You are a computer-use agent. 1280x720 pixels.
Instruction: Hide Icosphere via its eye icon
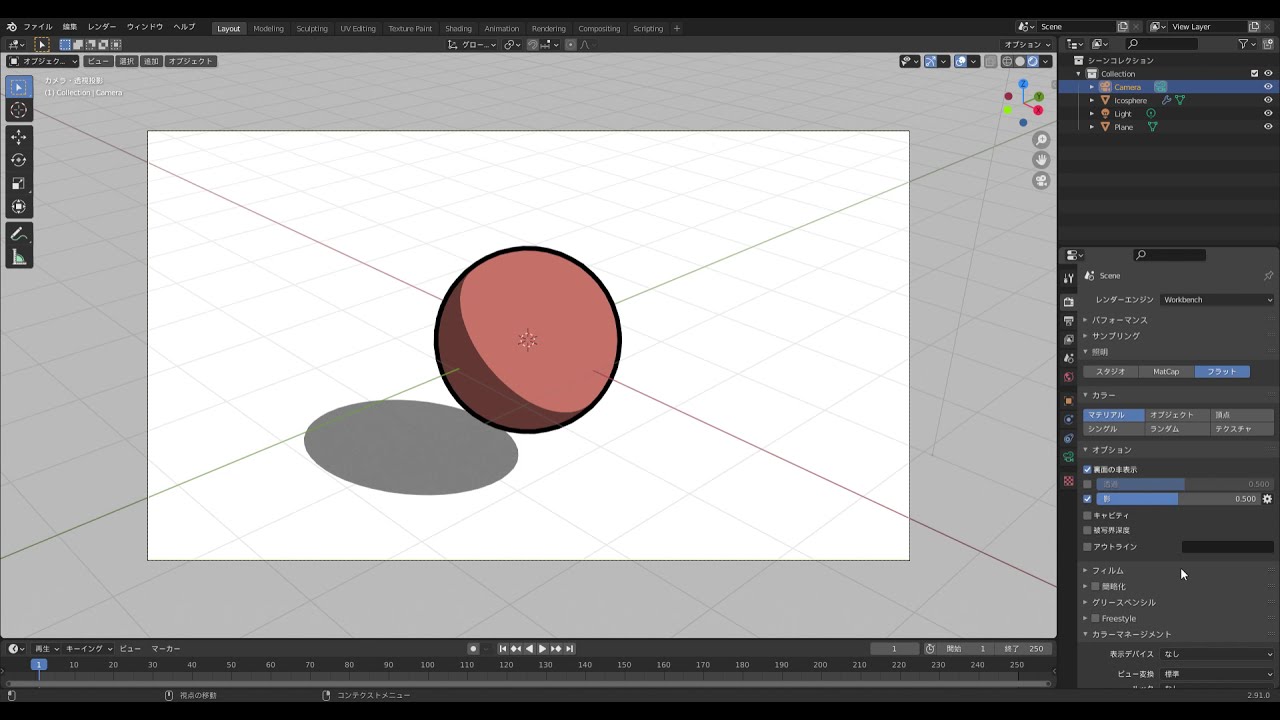coord(1268,100)
